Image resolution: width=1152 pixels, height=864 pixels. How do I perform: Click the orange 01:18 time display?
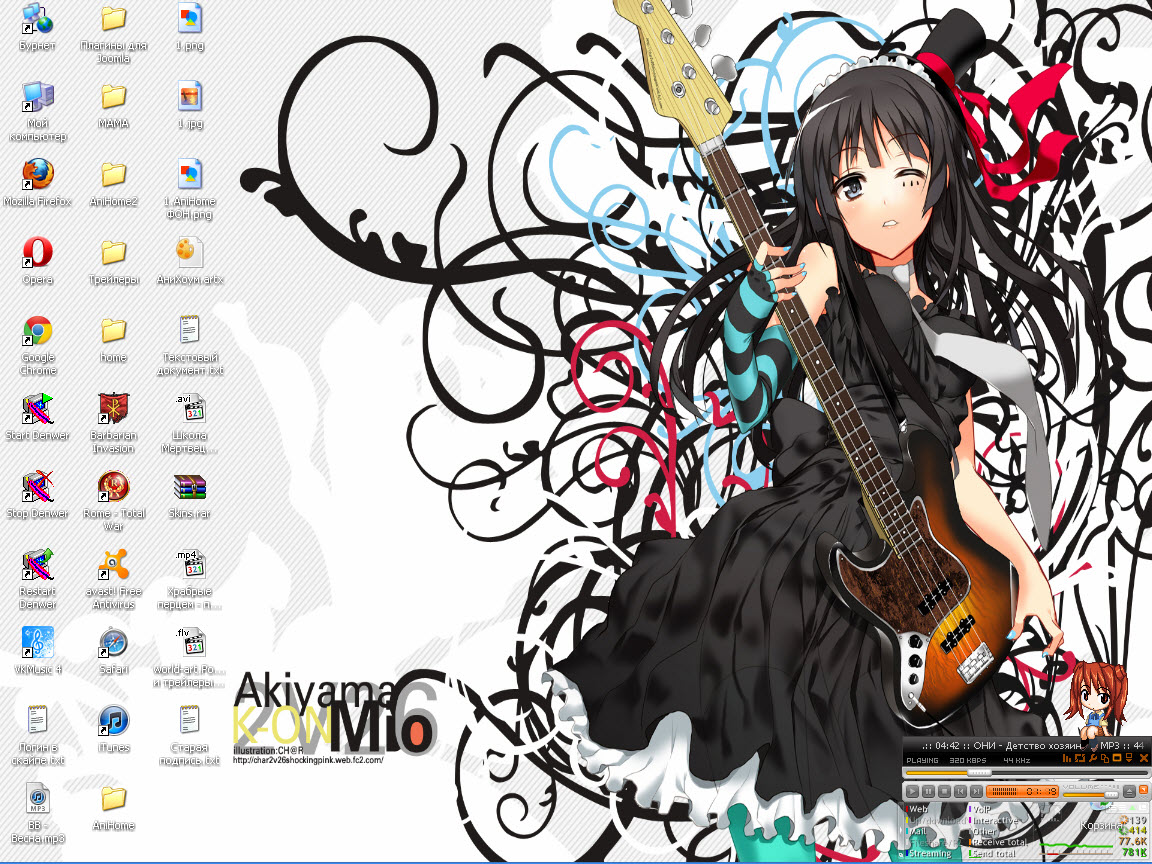(1023, 791)
